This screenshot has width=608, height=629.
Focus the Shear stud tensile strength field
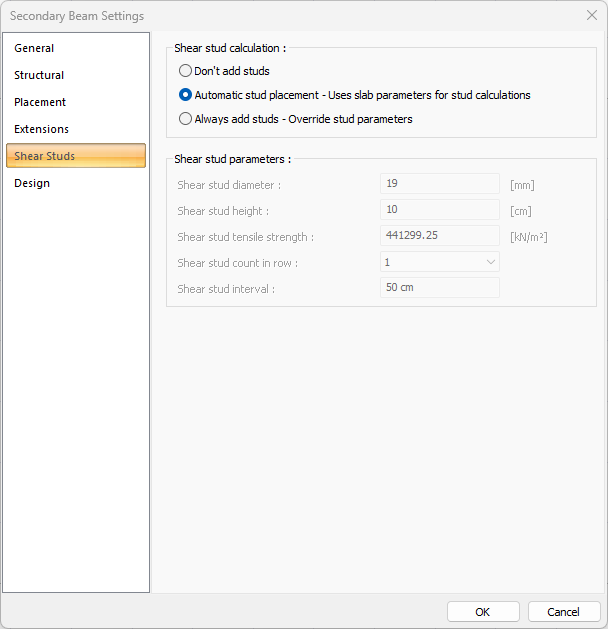(439, 236)
